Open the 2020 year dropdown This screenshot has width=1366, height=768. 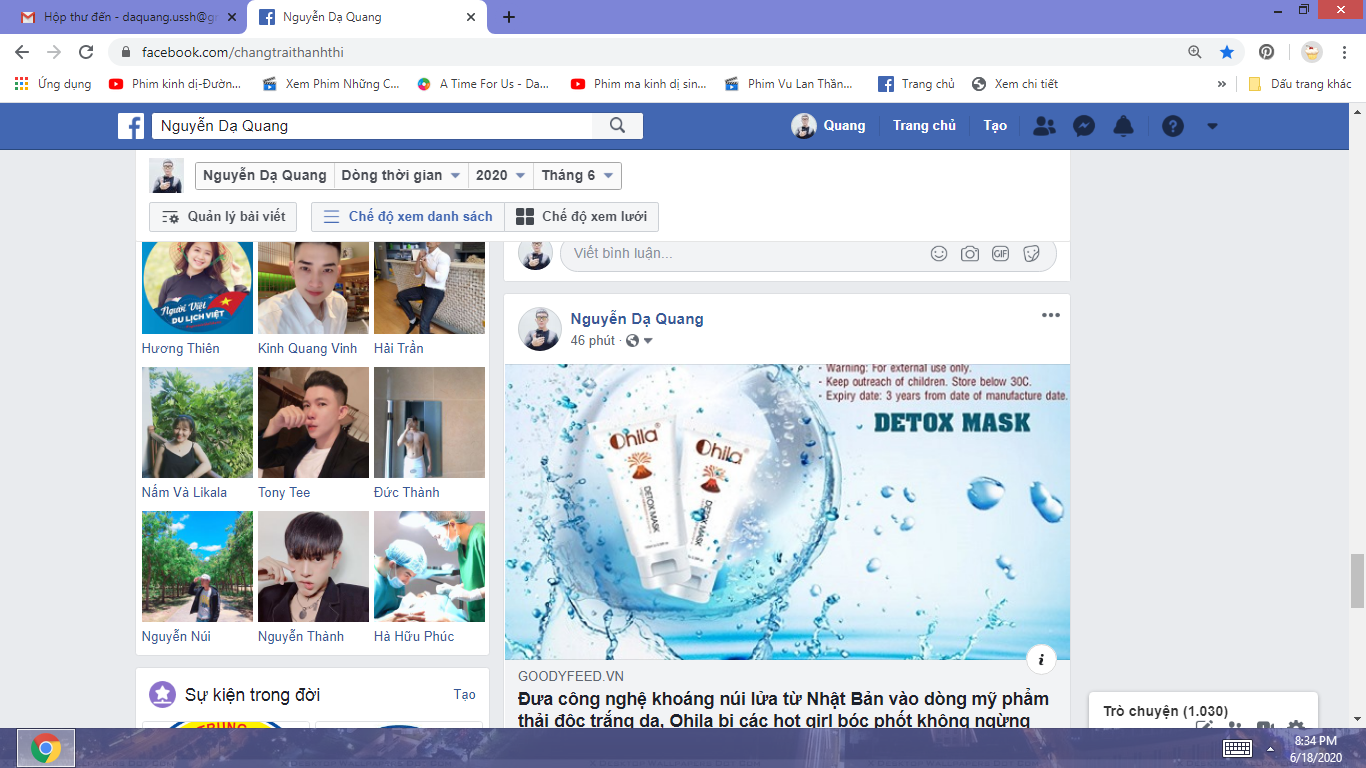pos(501,176)
